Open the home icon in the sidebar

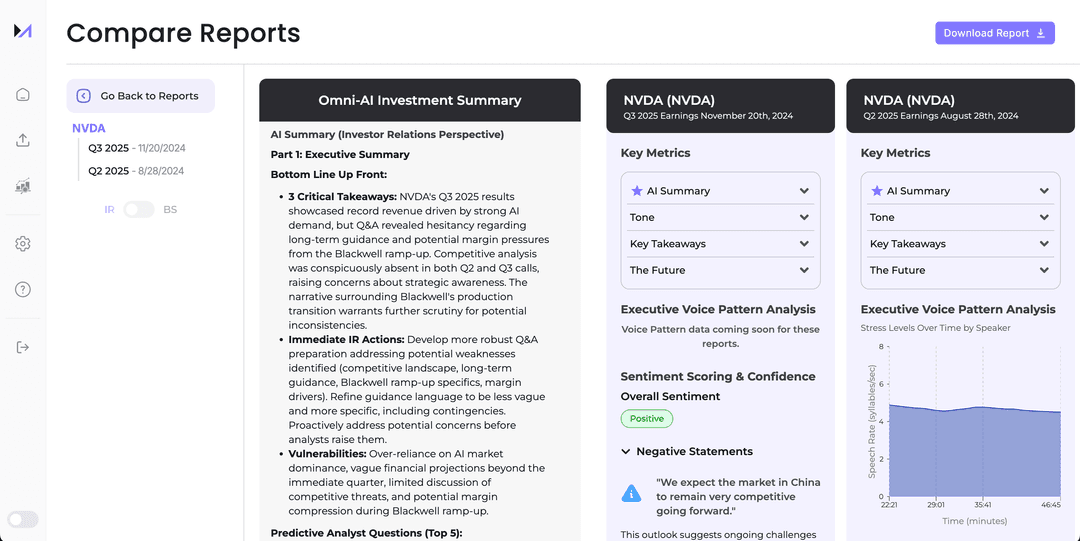[x=23, y=95]
